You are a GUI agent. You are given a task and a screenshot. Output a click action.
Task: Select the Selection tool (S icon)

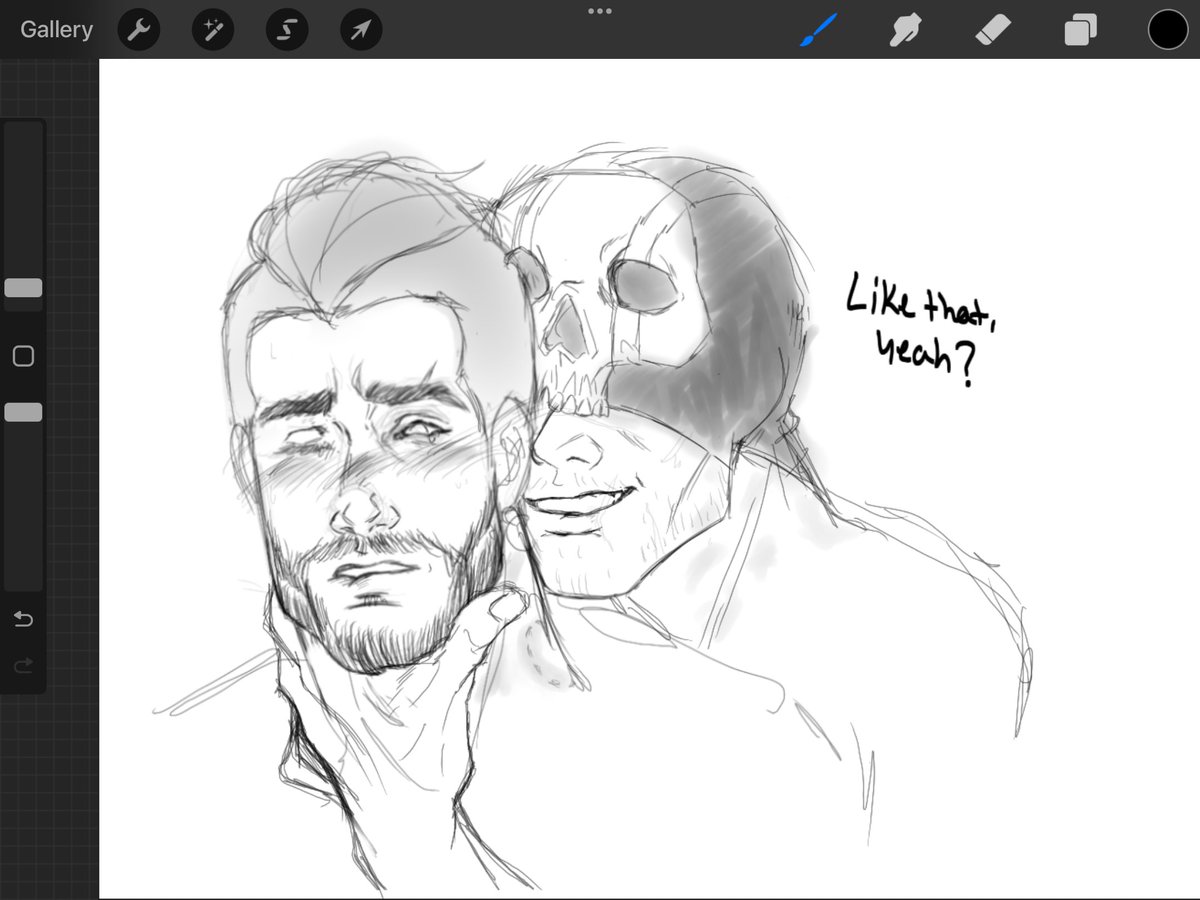click(x=287, y=30)
